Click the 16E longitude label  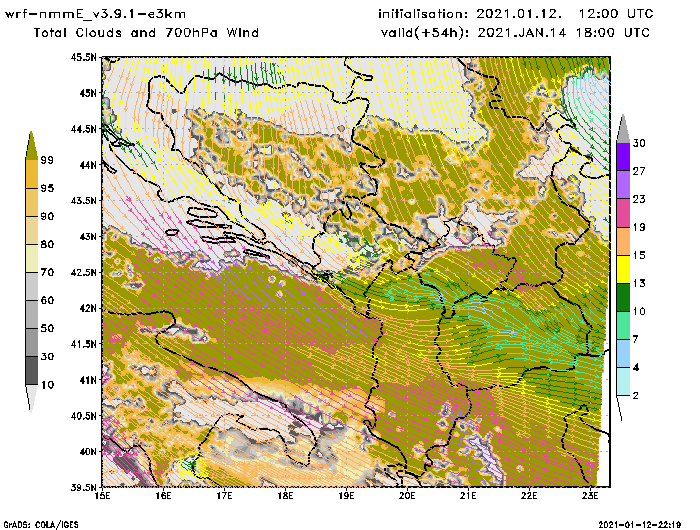point(163,496)
